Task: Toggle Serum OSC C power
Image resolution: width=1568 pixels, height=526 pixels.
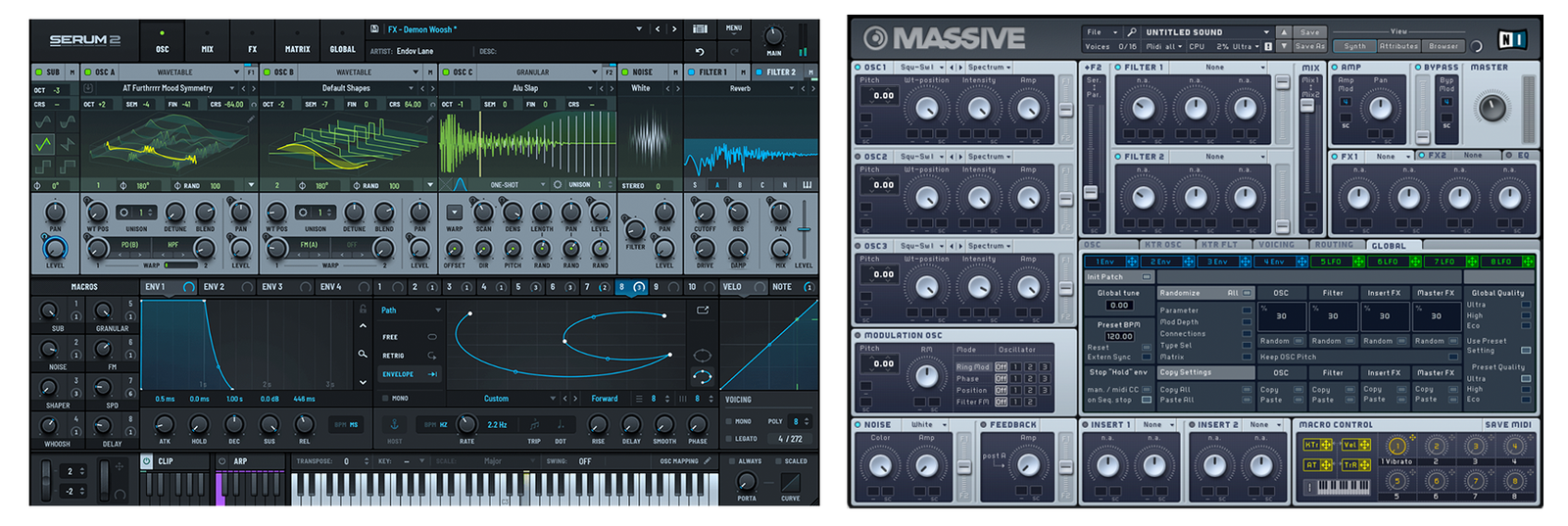Action: coord(446,72)
